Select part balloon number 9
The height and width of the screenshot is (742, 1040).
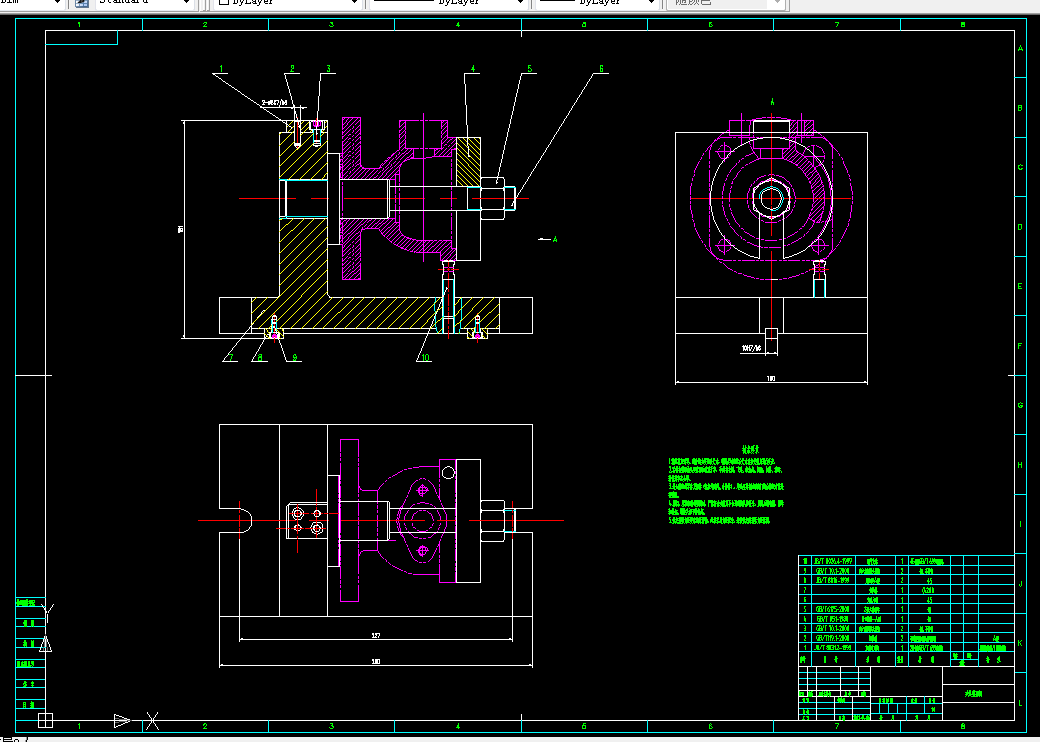click(295, 357)
